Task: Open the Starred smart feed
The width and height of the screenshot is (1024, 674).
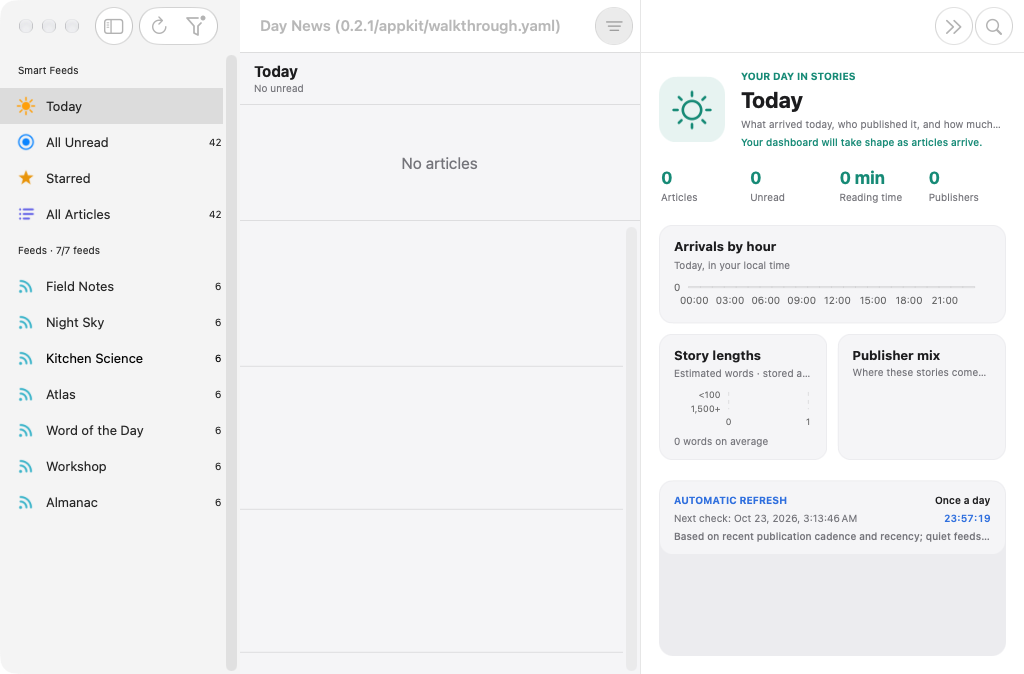Action: pos(112,178)
